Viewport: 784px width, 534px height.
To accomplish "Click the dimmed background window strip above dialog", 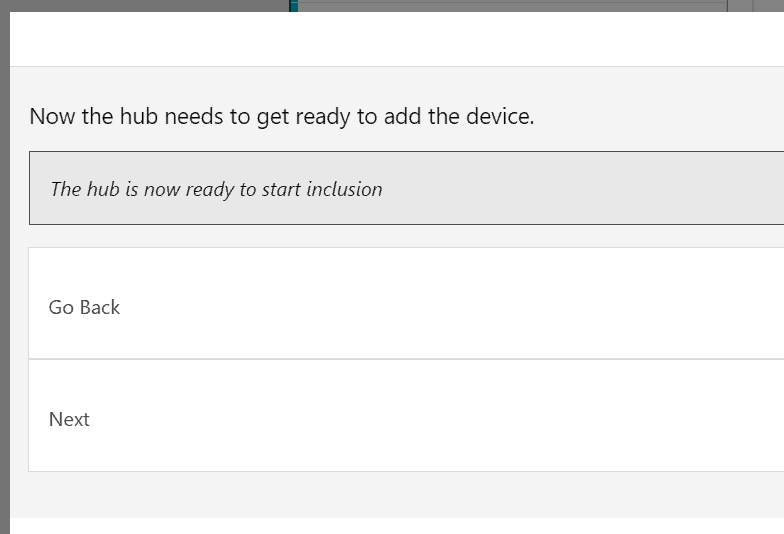I will (x=500, y=5).
